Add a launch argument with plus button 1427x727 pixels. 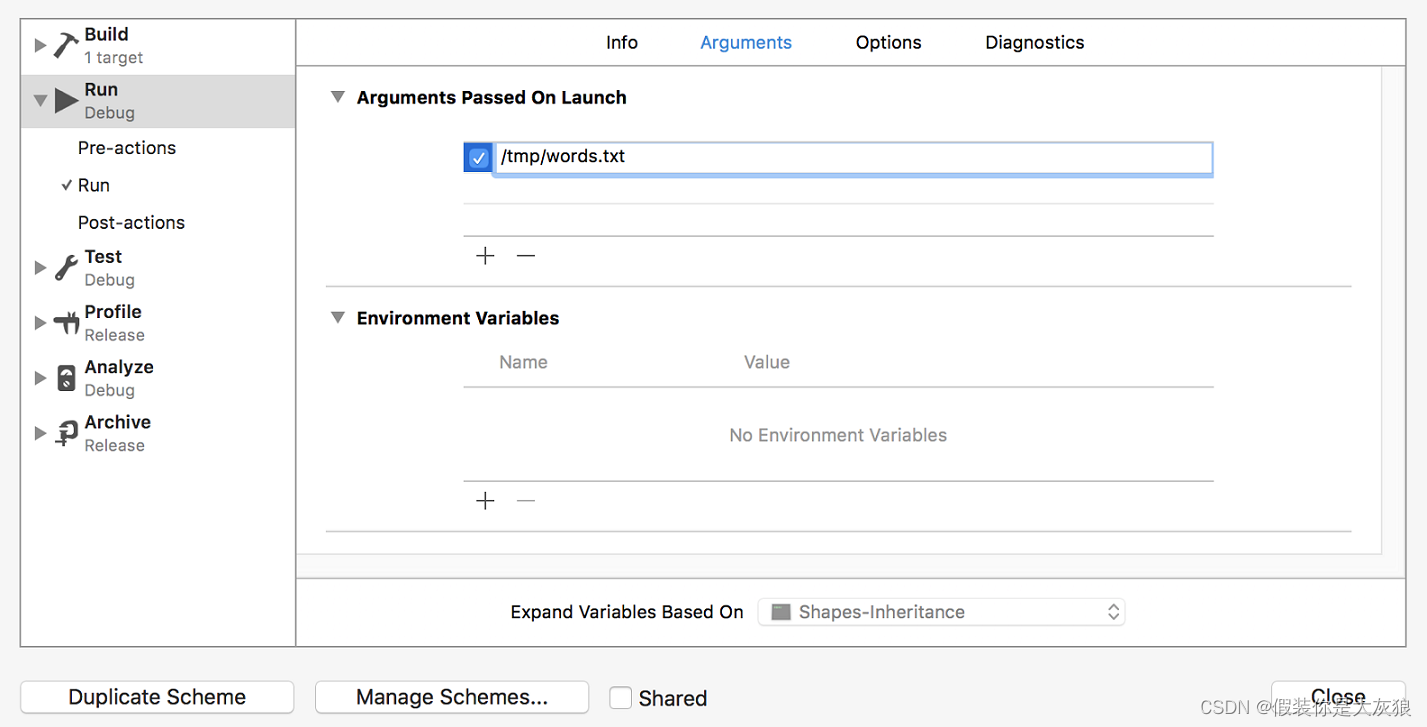point(485,256)
